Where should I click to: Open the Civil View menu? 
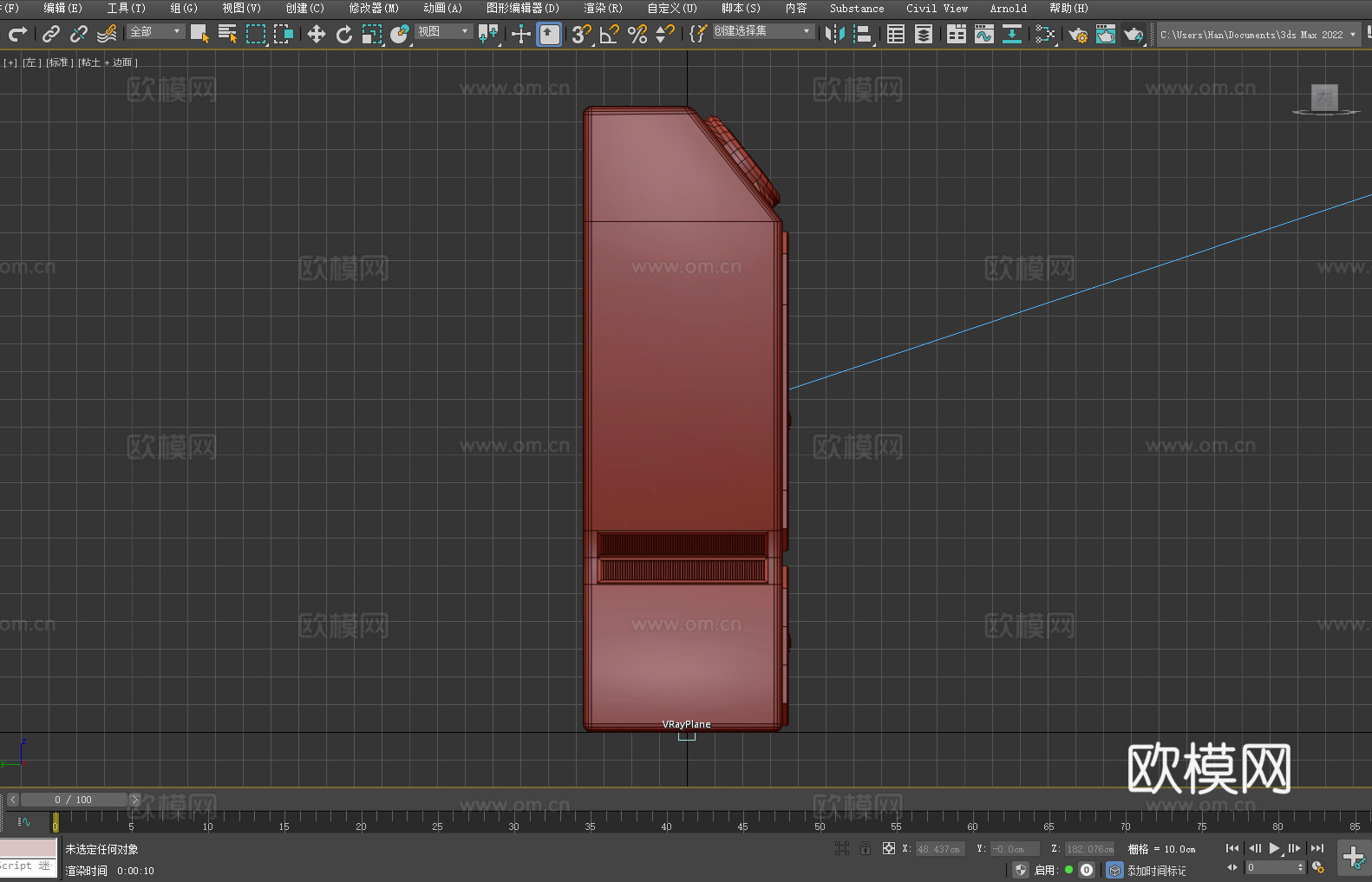(x=937, y=8)
